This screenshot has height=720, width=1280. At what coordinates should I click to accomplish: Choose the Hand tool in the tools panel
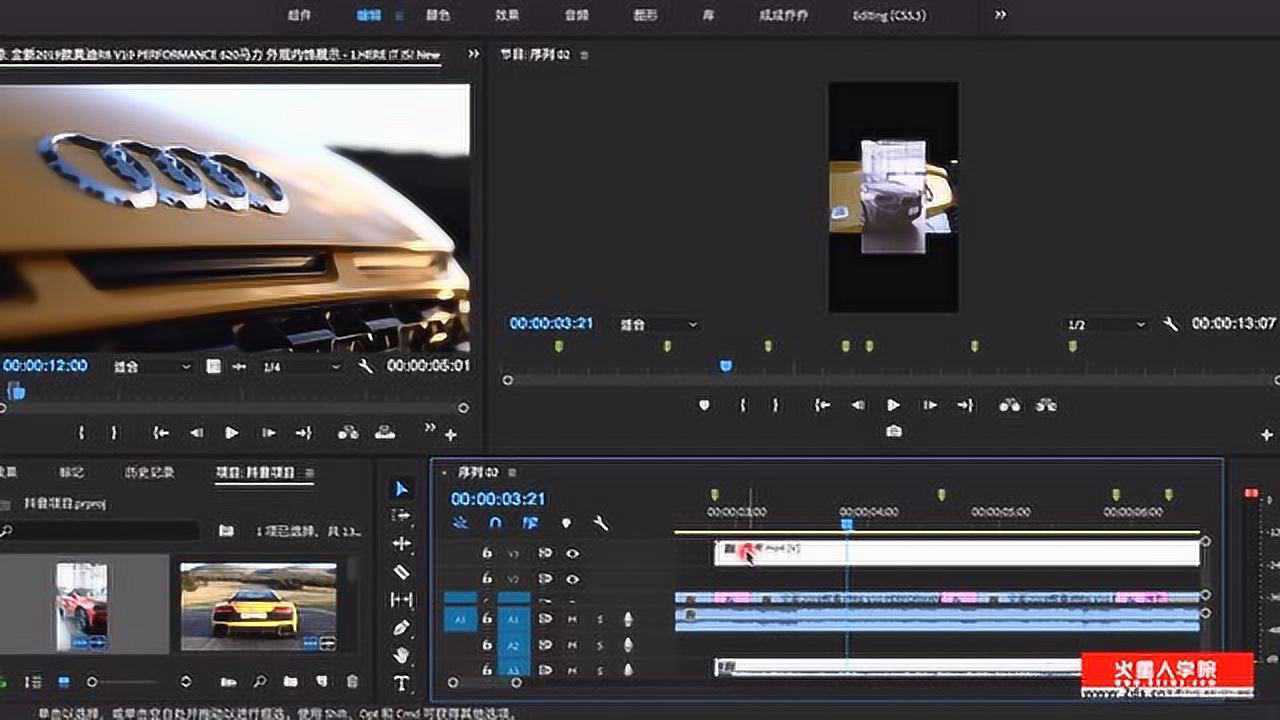coord(402,652)
